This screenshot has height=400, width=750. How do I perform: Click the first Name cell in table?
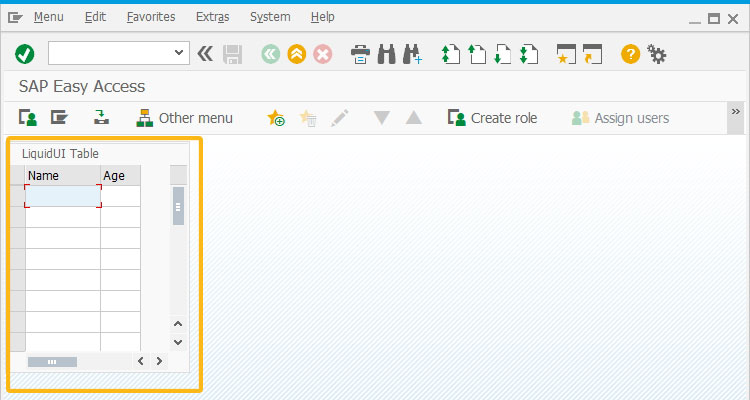click(x=63, y=196)
